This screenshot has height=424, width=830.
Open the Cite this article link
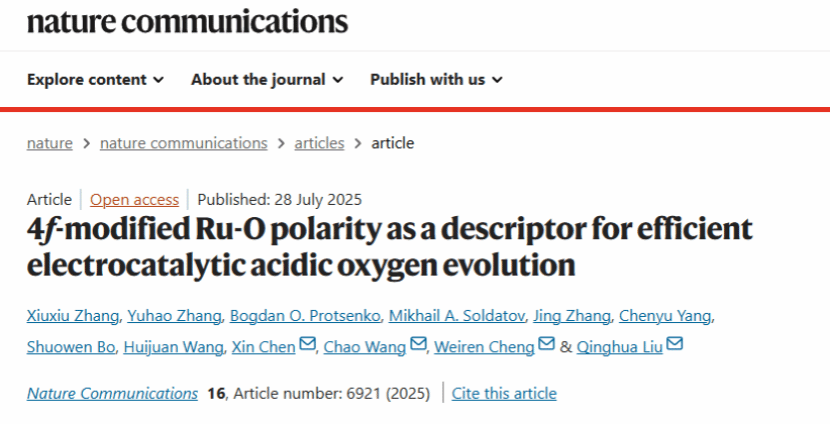(x=504, y=393)
